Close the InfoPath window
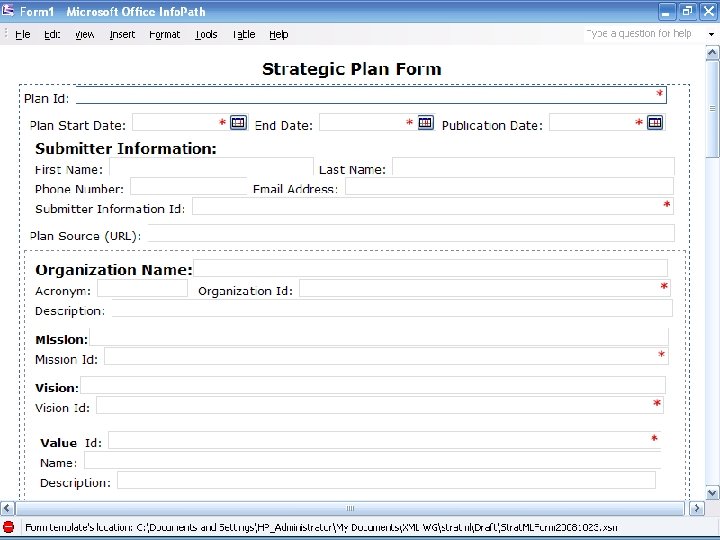 coord(709,11)
